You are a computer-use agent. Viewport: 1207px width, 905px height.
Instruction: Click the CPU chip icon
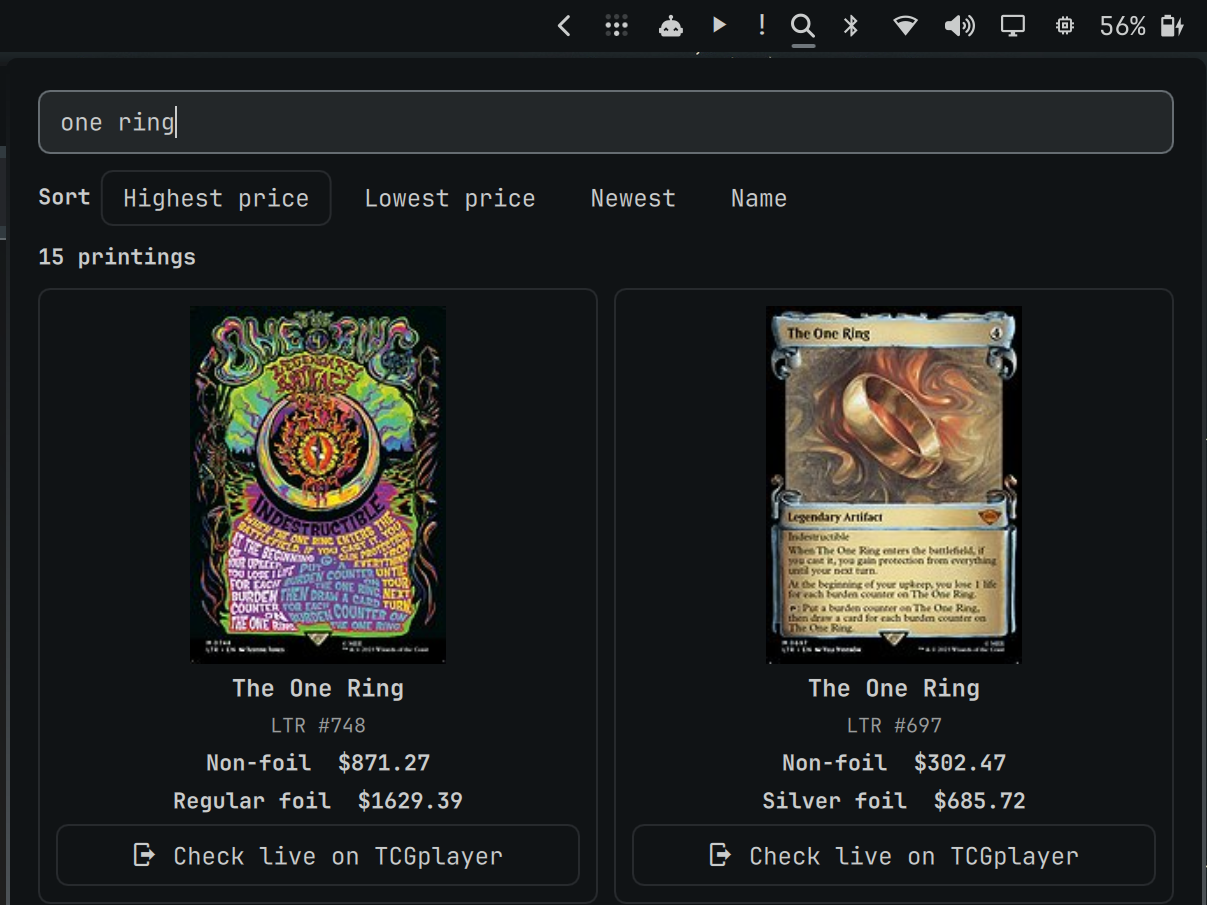click(1065, 26)
